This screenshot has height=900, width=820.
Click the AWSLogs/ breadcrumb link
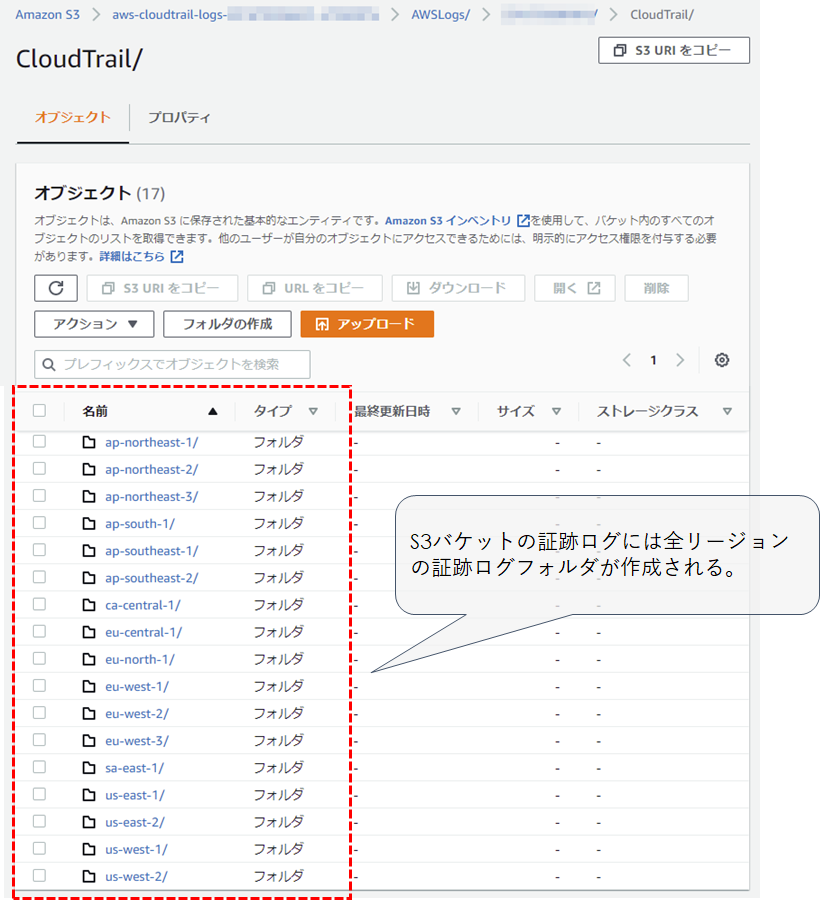click(x=440, y=15)
